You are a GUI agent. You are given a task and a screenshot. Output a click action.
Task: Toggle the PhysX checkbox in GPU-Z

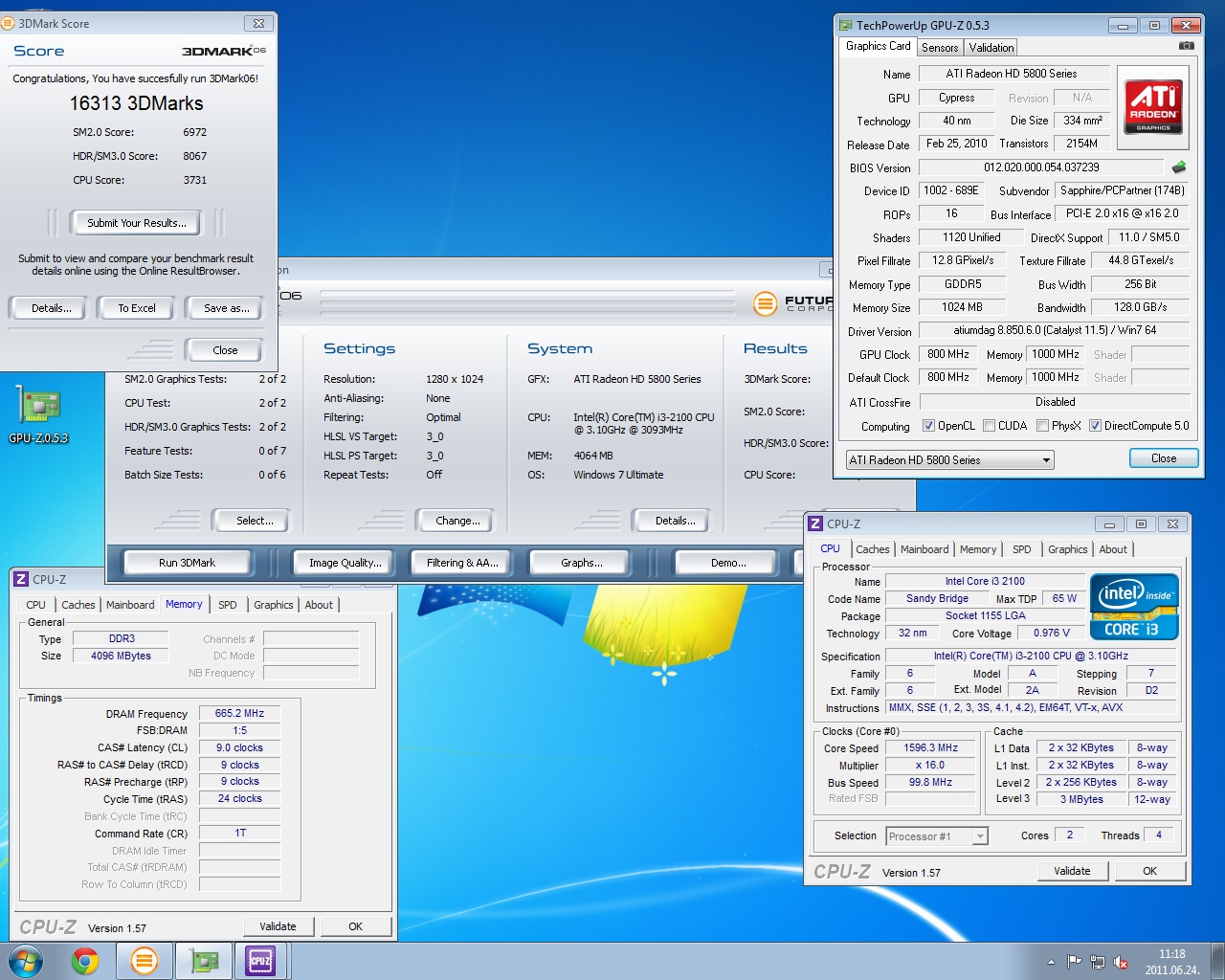click(x=1042, y=426)
